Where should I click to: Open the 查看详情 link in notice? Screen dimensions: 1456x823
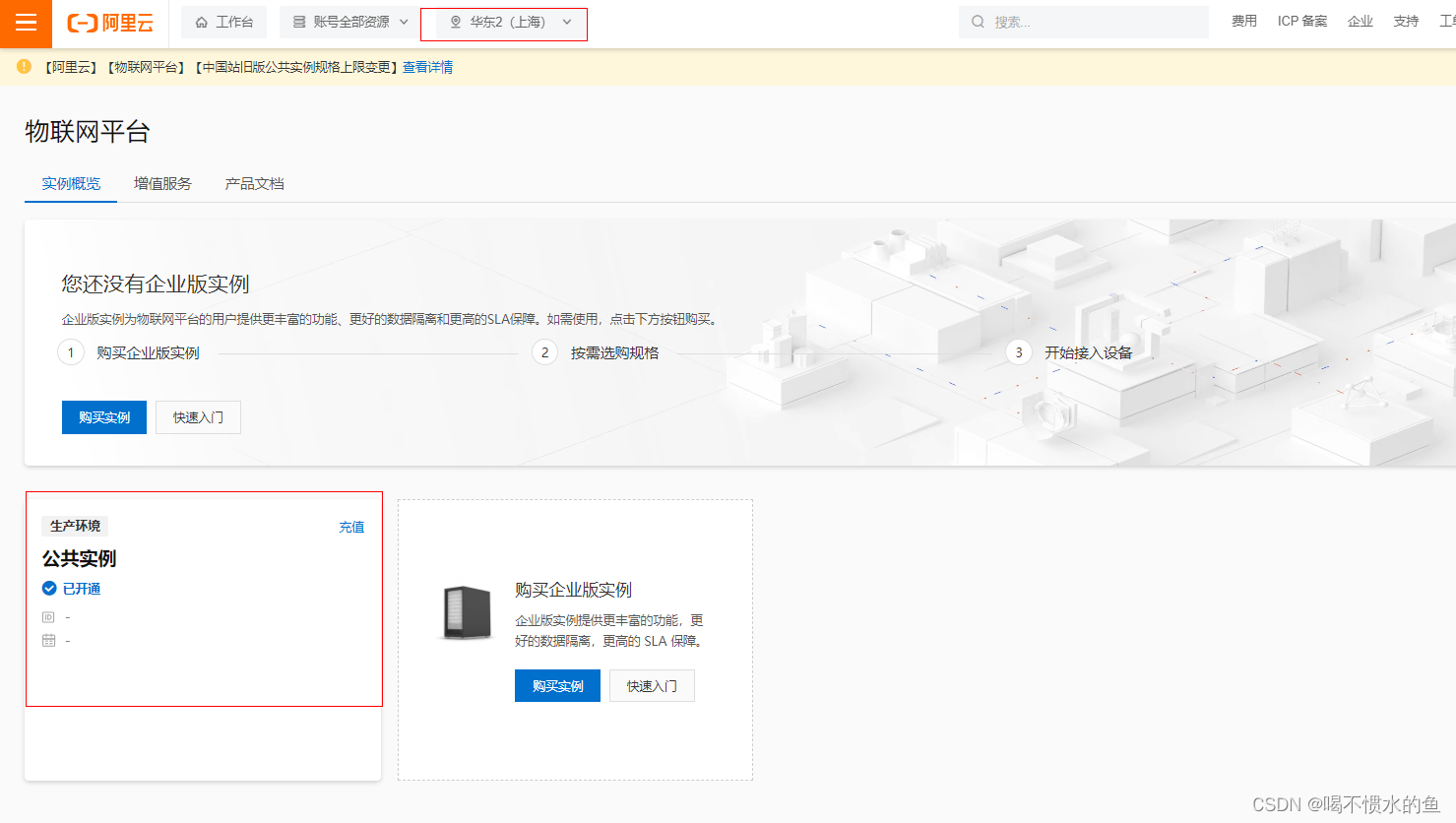pos(427,67)
